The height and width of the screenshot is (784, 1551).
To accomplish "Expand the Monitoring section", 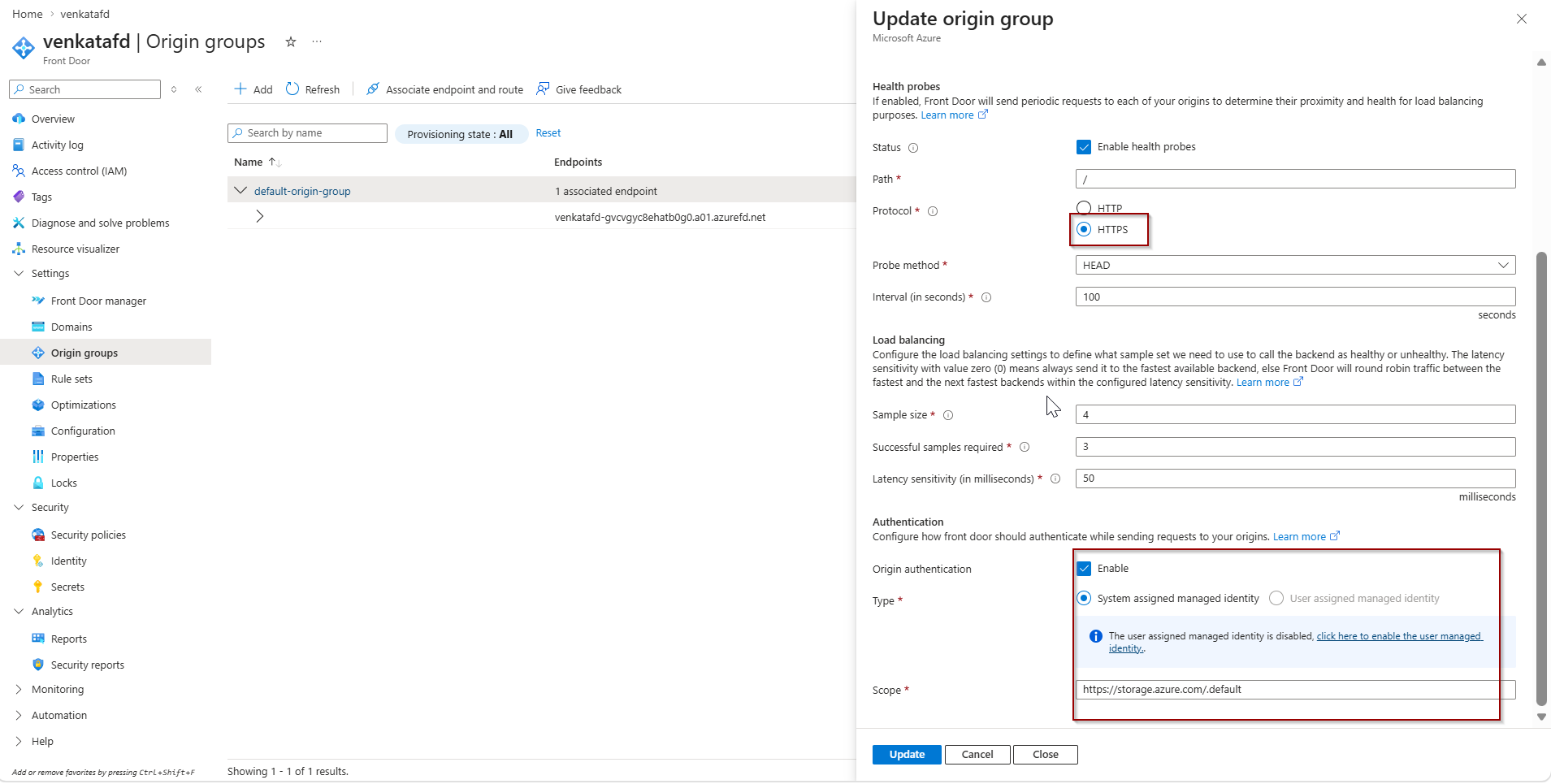I will click(19, 689).
